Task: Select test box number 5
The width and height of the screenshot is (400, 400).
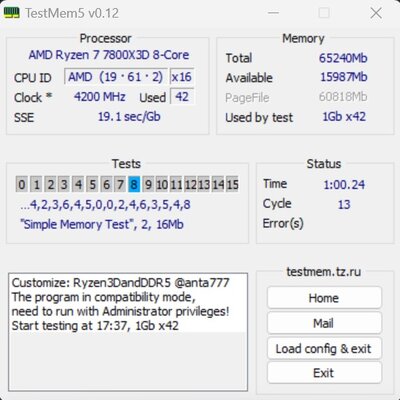Action: [x=92, y=184]
